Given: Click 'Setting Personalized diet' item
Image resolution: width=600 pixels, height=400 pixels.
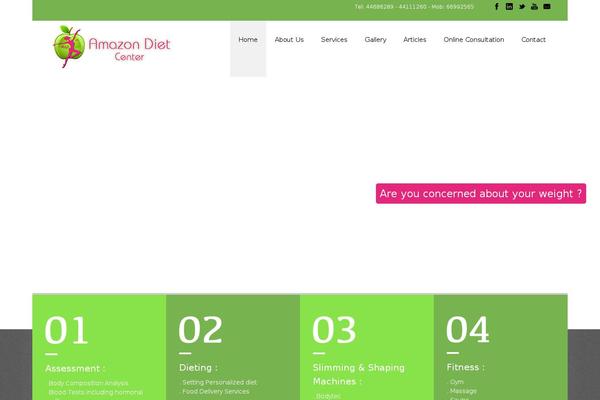Looking at the screenshot, I should click(x=220, y=382).
